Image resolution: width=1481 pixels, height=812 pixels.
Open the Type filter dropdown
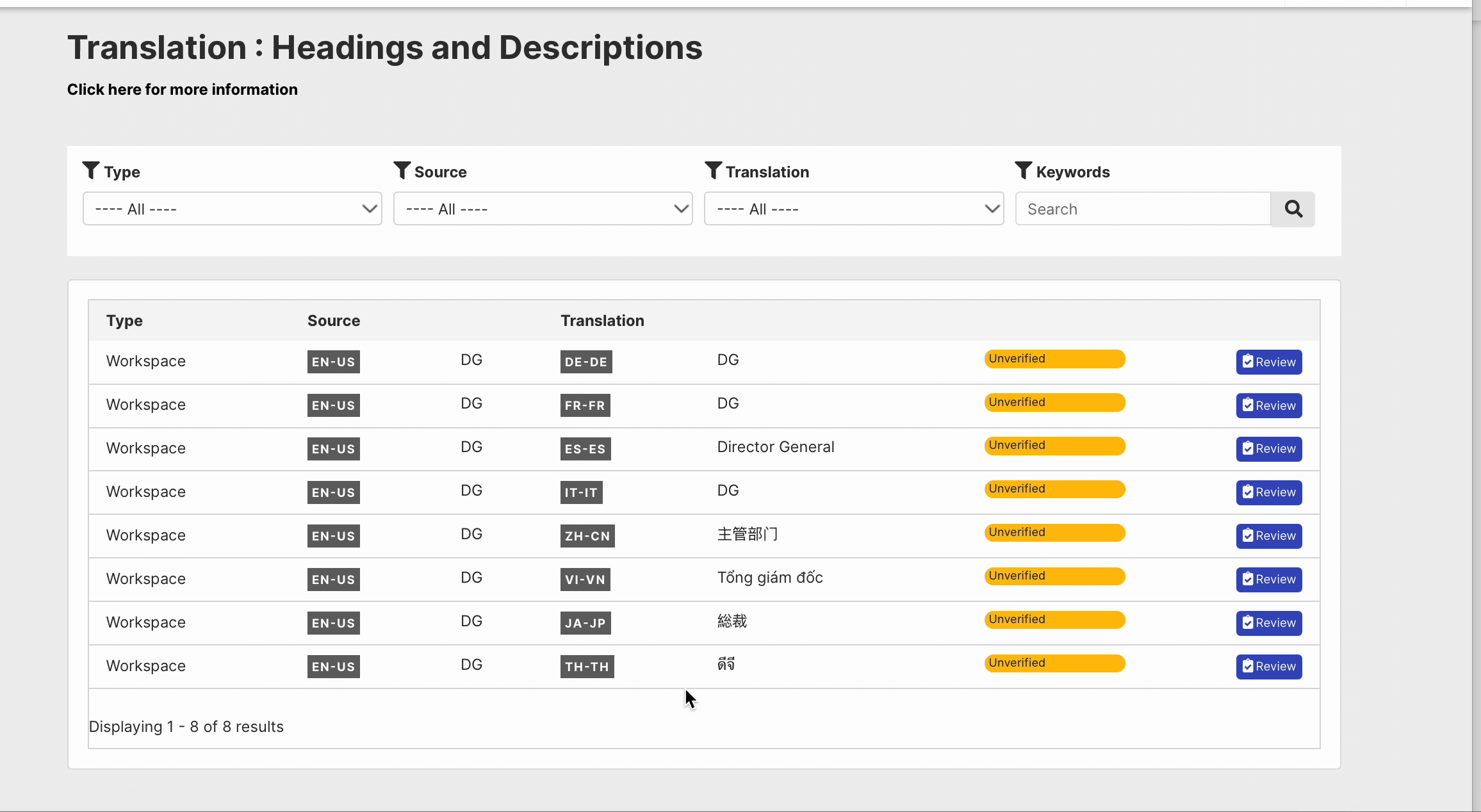coord(233,209)
